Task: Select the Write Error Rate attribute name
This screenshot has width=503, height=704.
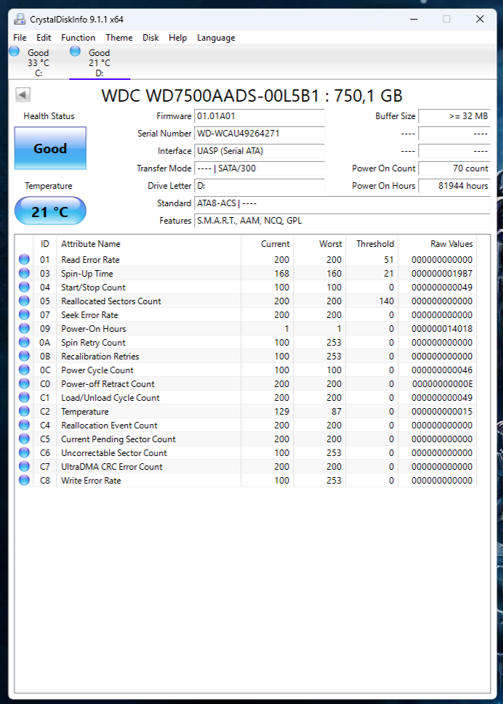Action: [91, 480]
